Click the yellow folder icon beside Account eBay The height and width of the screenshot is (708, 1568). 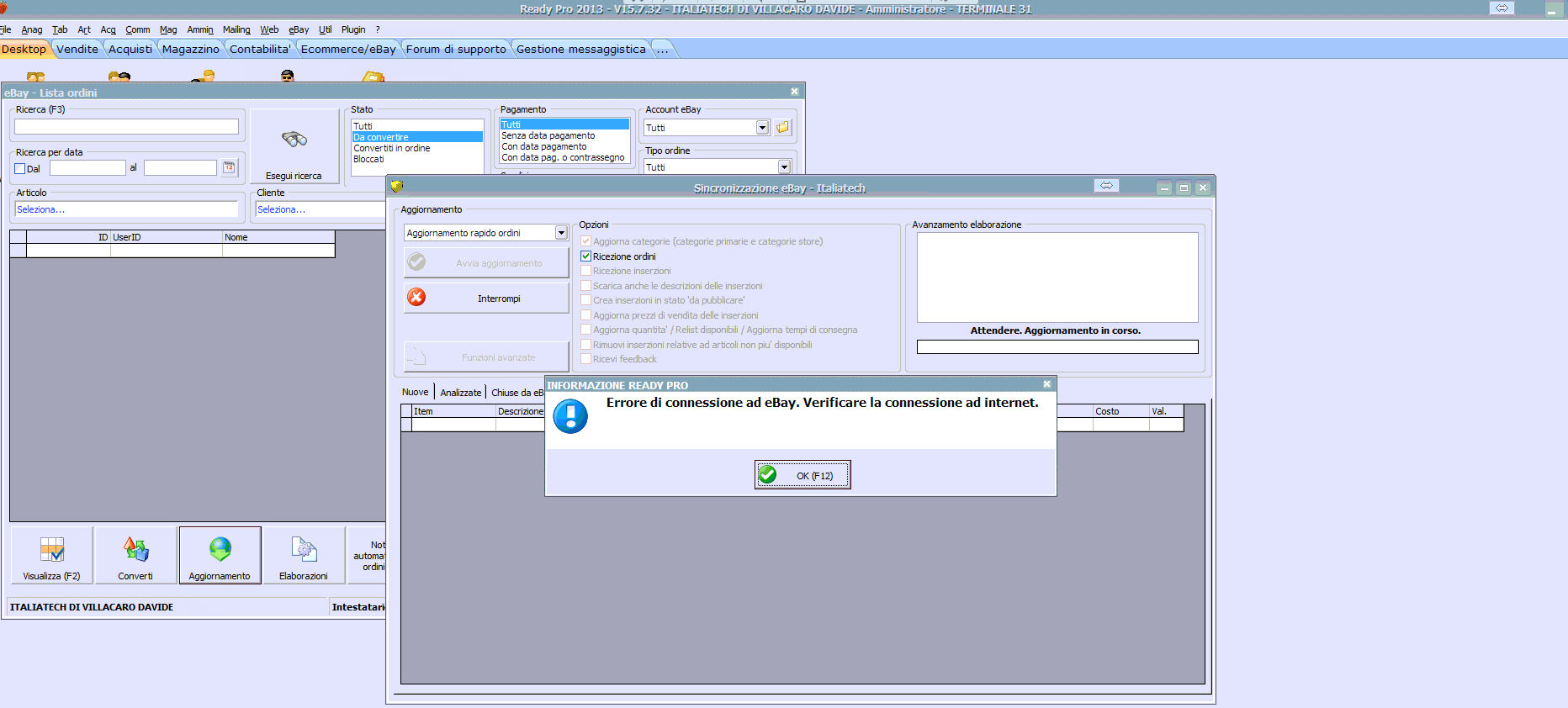pyautogui.click(x=783, y=127)
